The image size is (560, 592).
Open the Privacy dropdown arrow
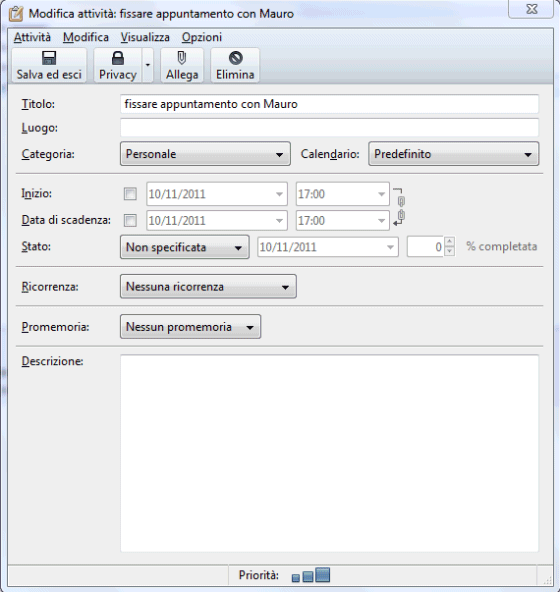tap(148, 65)
